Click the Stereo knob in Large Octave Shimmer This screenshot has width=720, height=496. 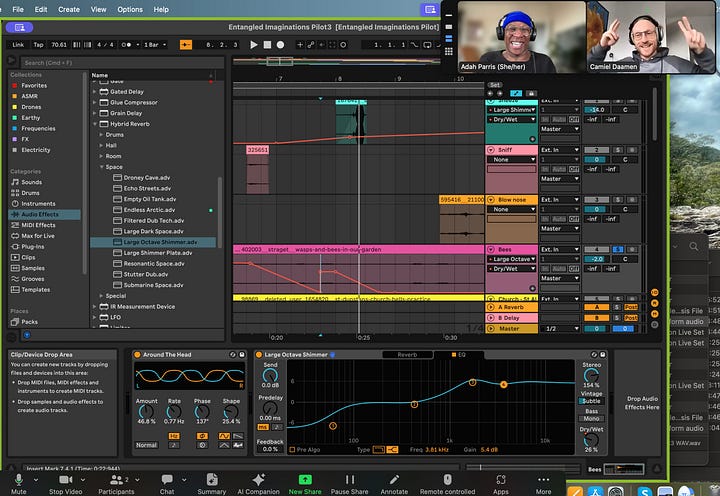[591, 375]
